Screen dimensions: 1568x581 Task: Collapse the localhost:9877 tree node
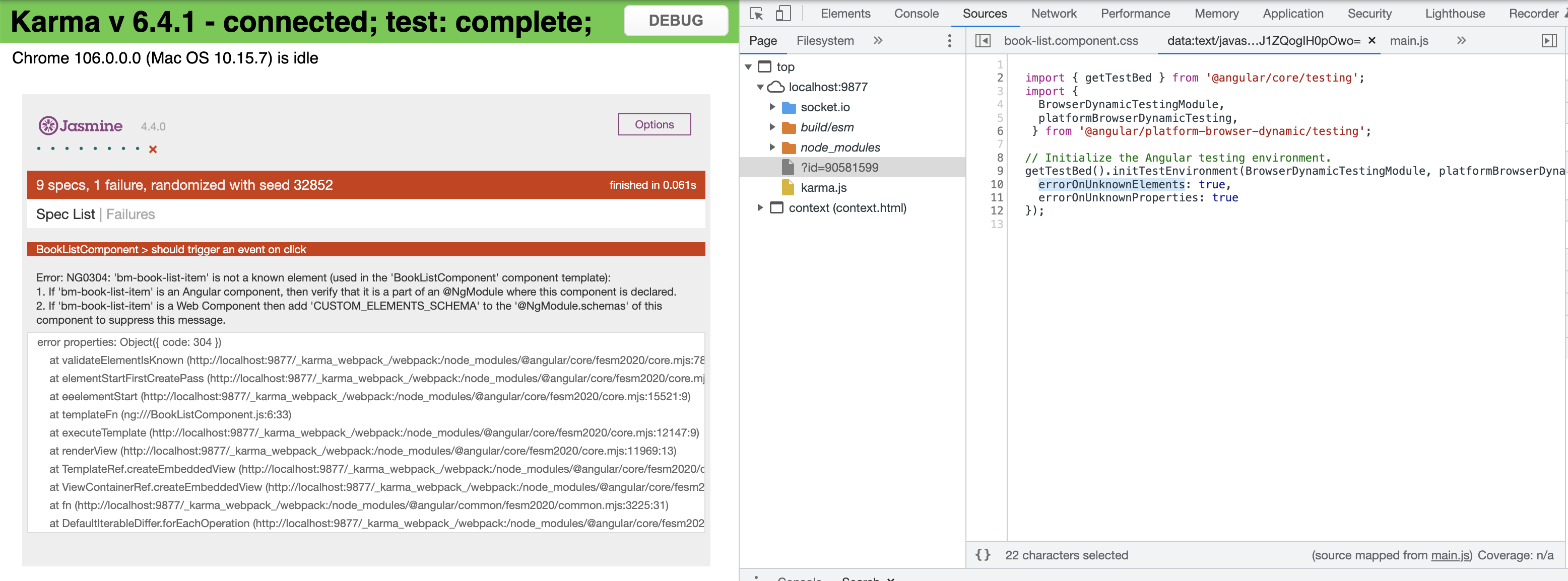click(760, 87)
